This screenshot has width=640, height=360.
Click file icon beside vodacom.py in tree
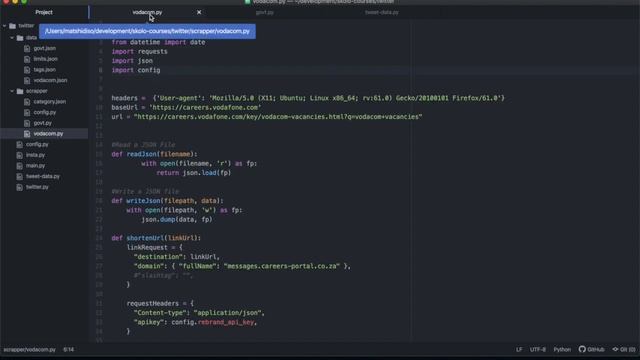(x=27, y=134)
